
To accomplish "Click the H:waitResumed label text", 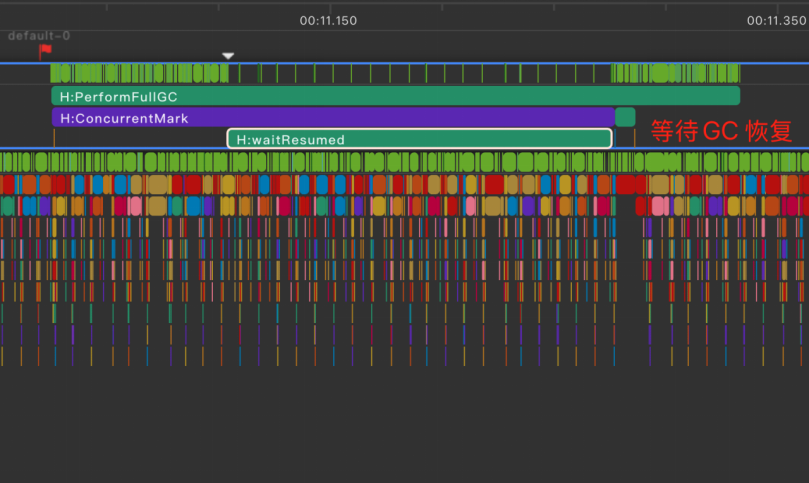I will point(290,140).
